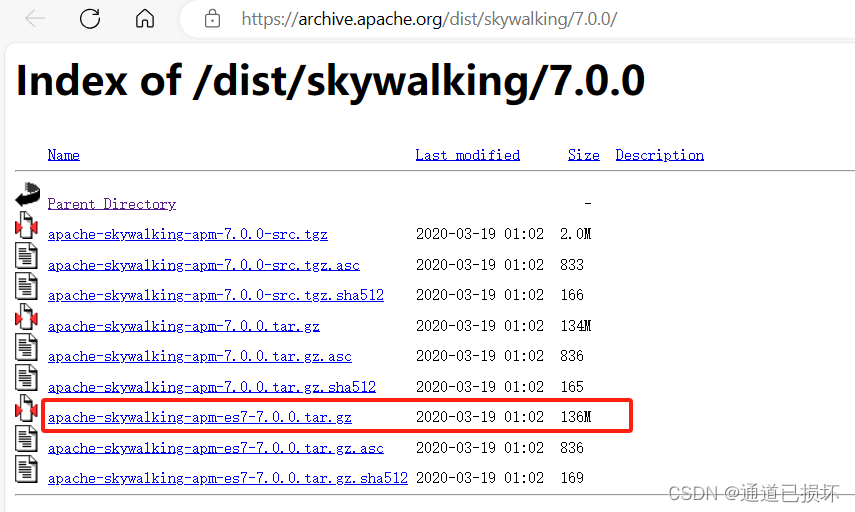Sort listing by Size column
The width and height of the screenshot is (855, 512).
pyautogui.click(x=583, y=155)
